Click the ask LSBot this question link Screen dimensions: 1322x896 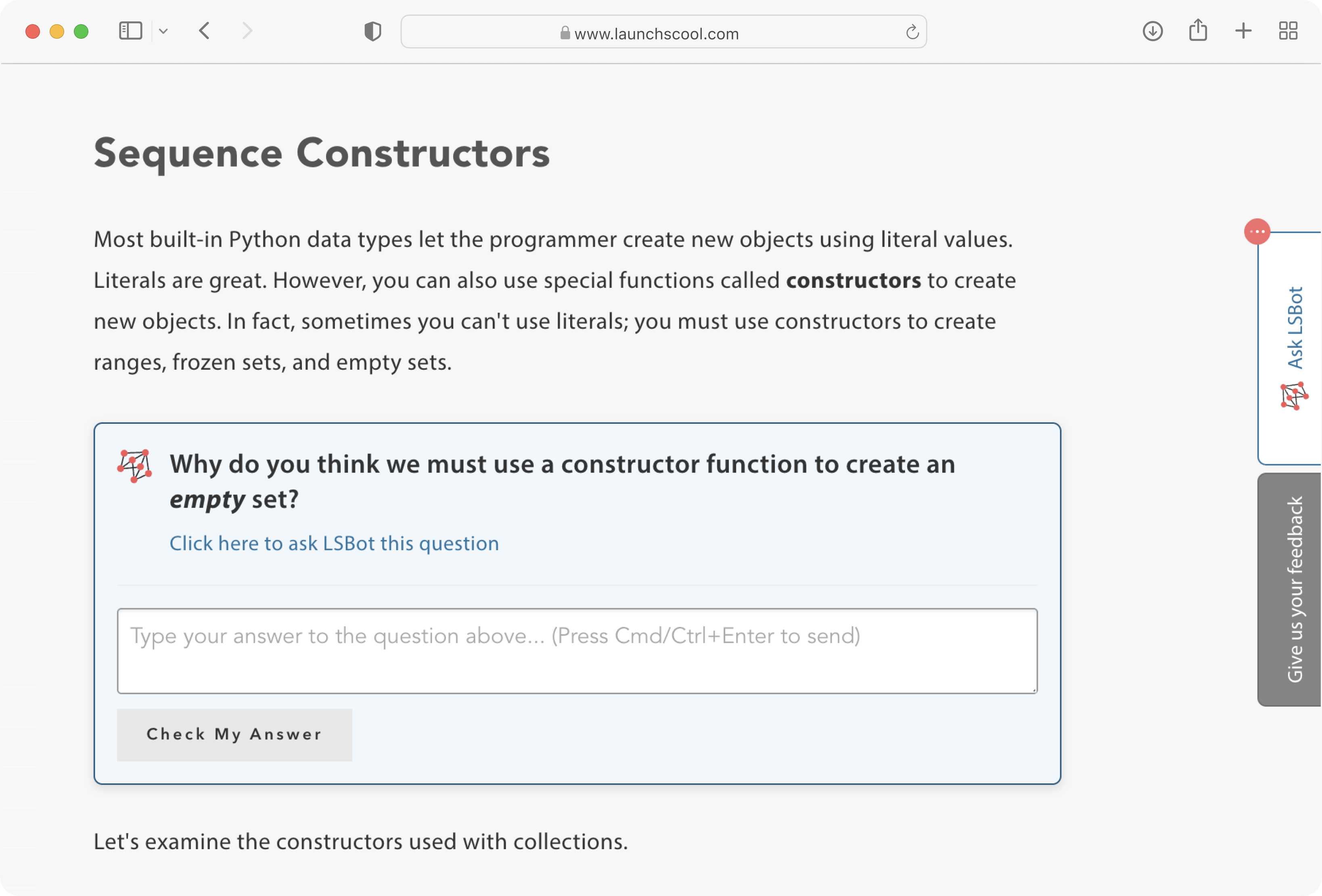pos(334,543)
